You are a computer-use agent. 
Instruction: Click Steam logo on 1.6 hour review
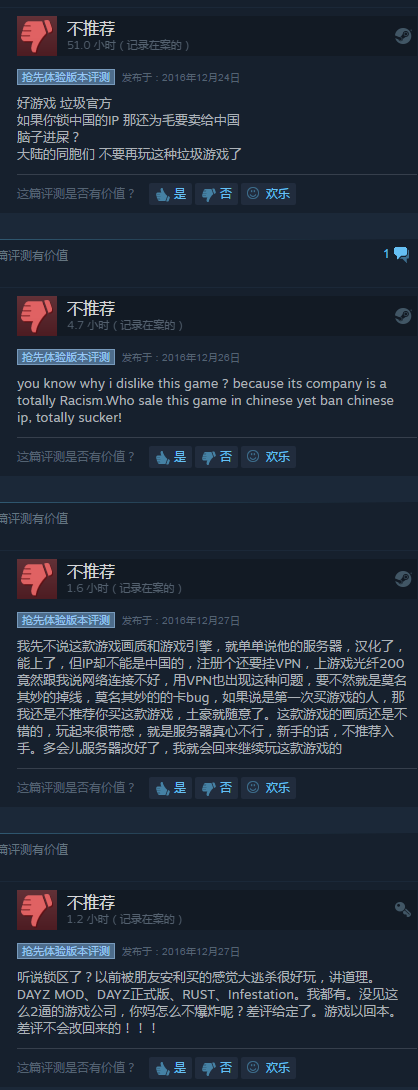(403, 578)
